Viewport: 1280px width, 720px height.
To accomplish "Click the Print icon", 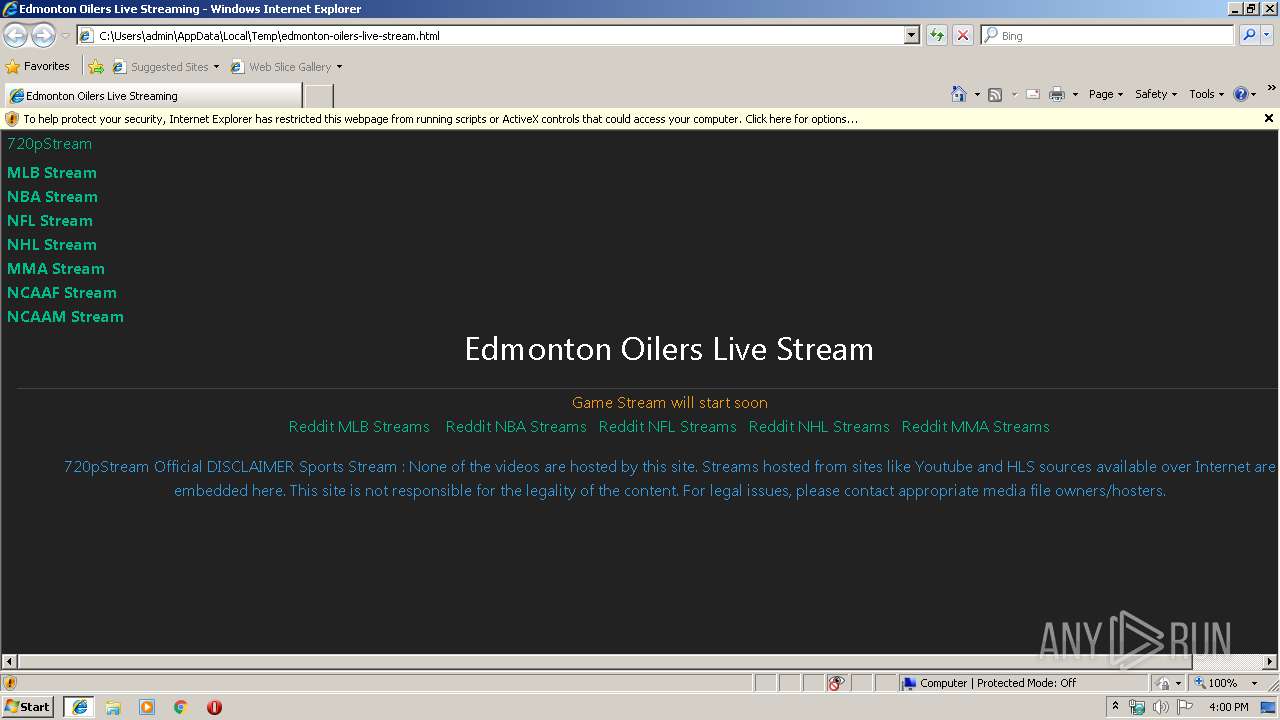I will pyautogui.click(x=1057, y=94).
